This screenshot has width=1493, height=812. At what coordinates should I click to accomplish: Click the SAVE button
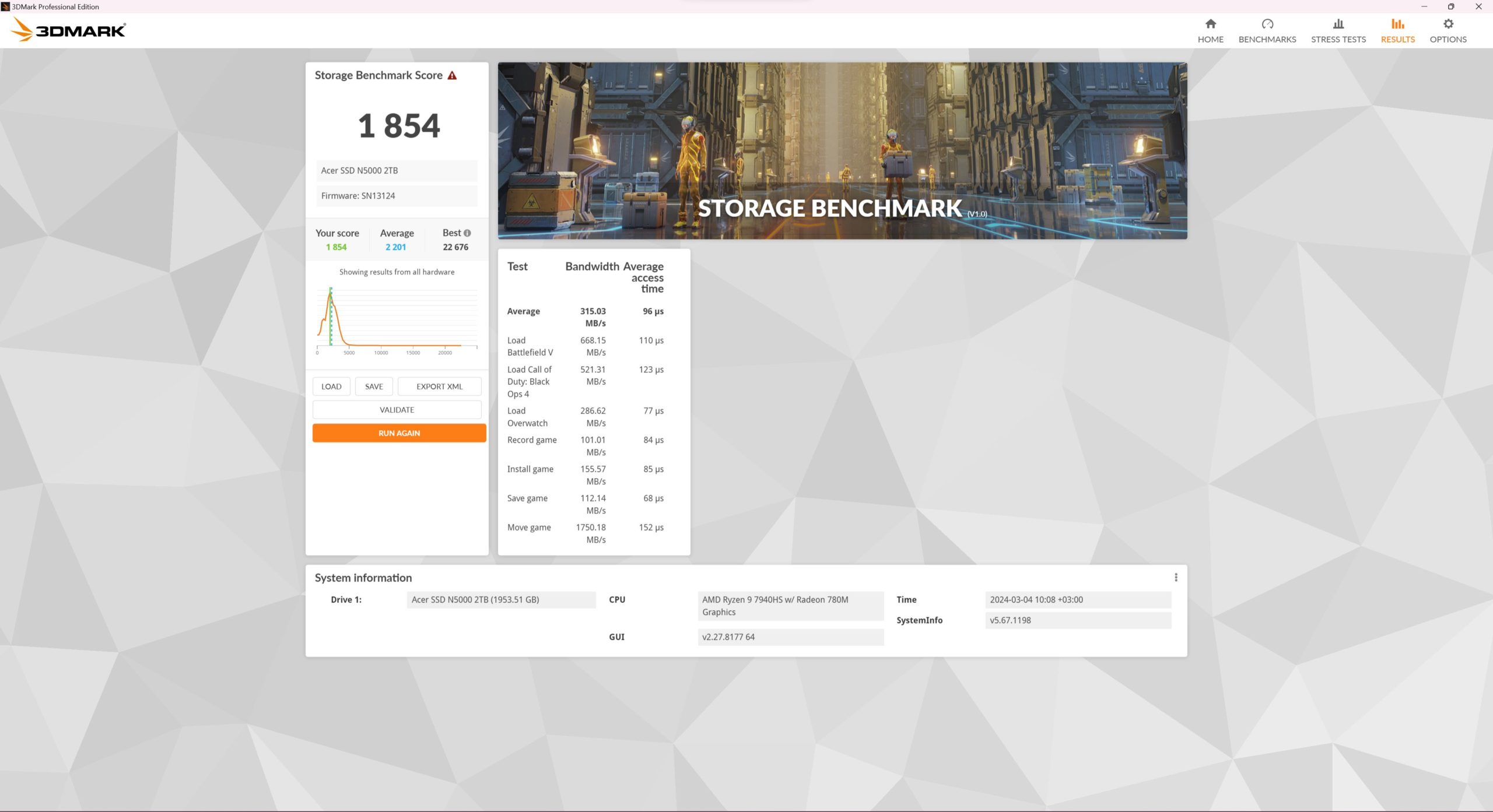[374, 386]
